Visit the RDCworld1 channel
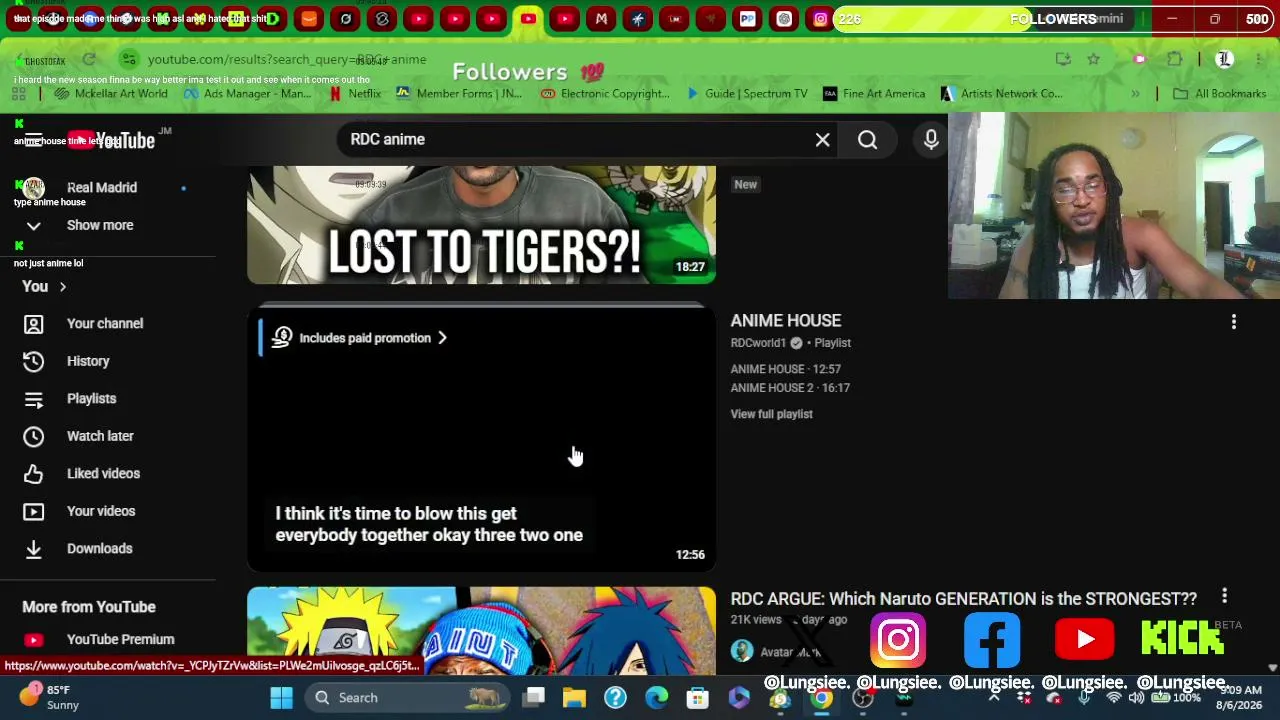This screenshot has width=1280, height=720. click(758, 343)
